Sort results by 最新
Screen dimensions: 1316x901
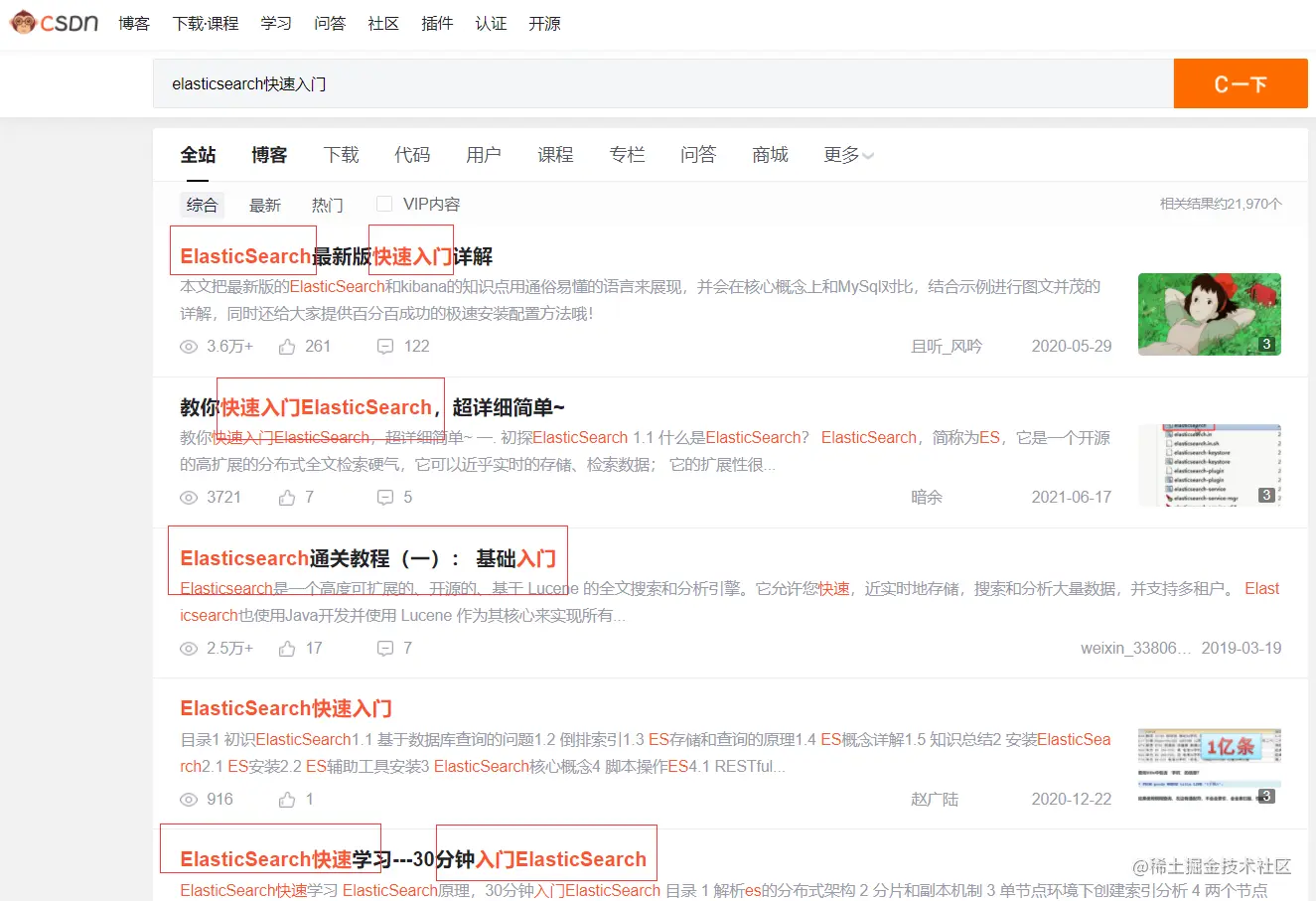point(265,205)
